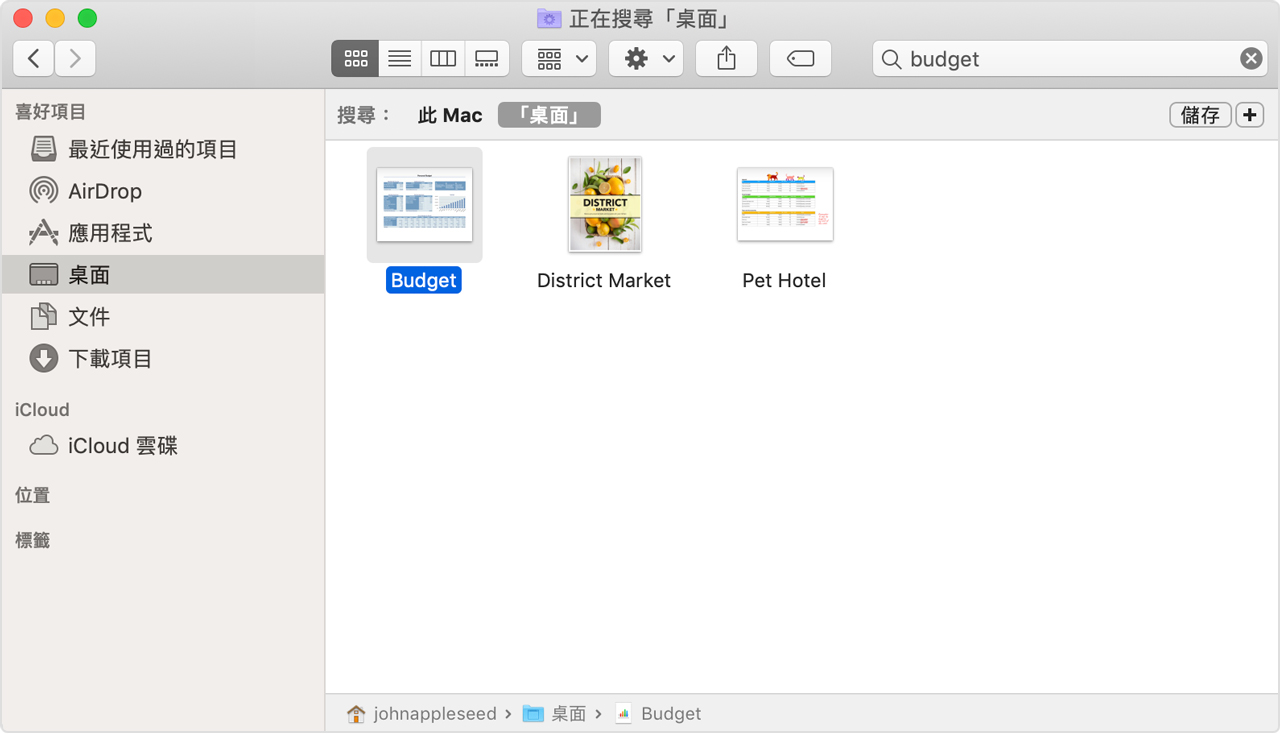Image resolution: width=1280 pixels, height=734 pixels.
Task: Clear the budget search text
Action: pos(1251,59)
